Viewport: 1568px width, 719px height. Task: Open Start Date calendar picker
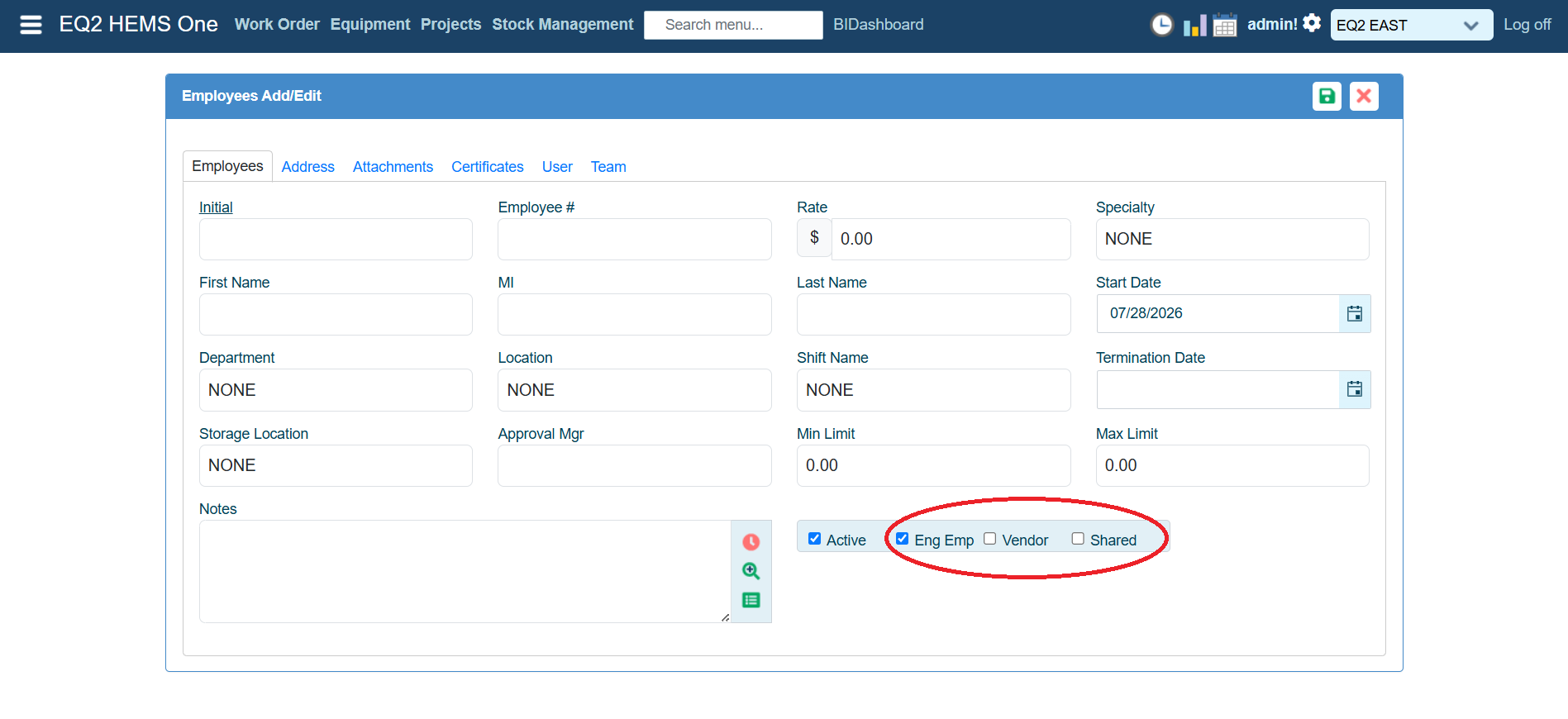1355,313
